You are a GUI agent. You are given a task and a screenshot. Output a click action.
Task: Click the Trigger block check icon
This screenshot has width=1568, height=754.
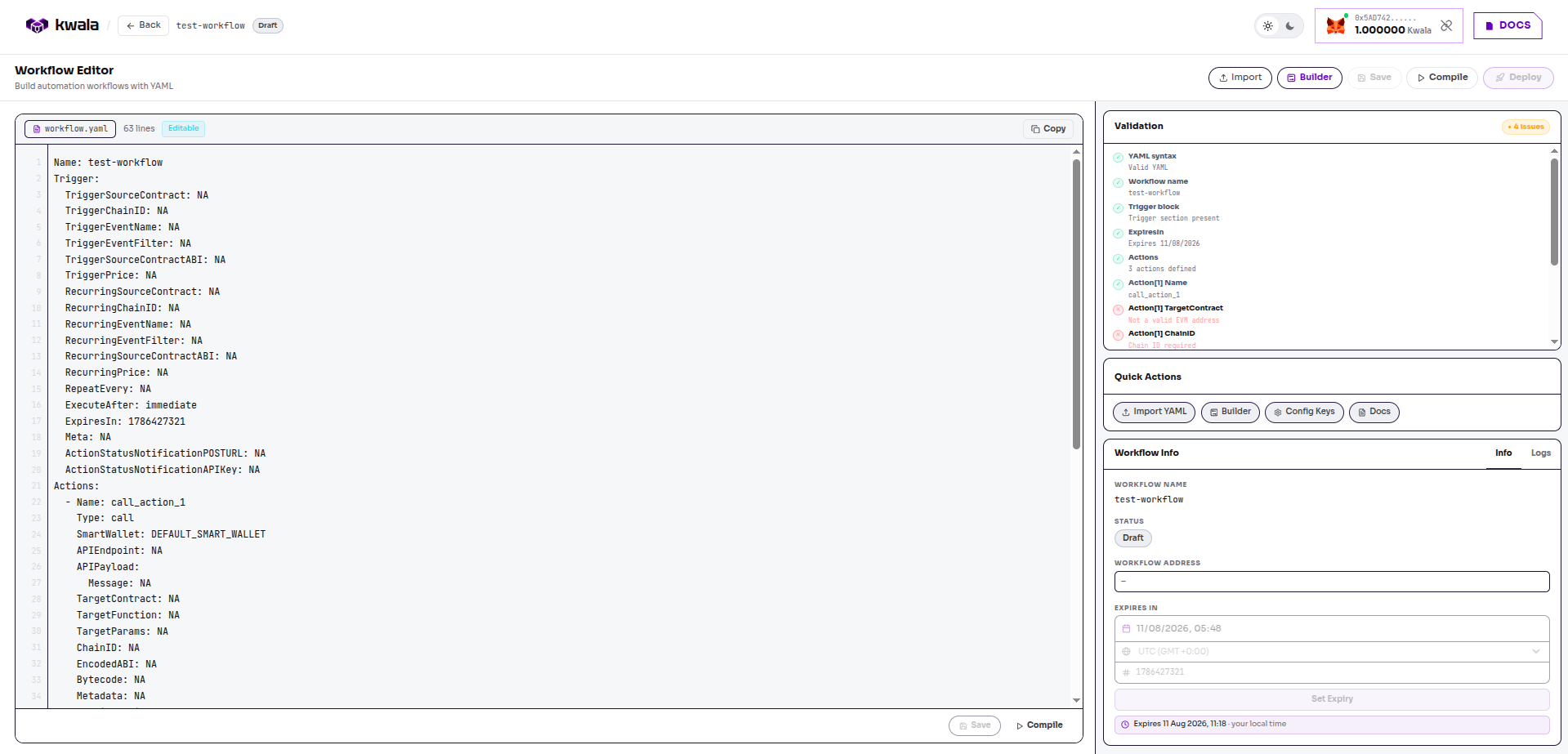coord(1118,208)
